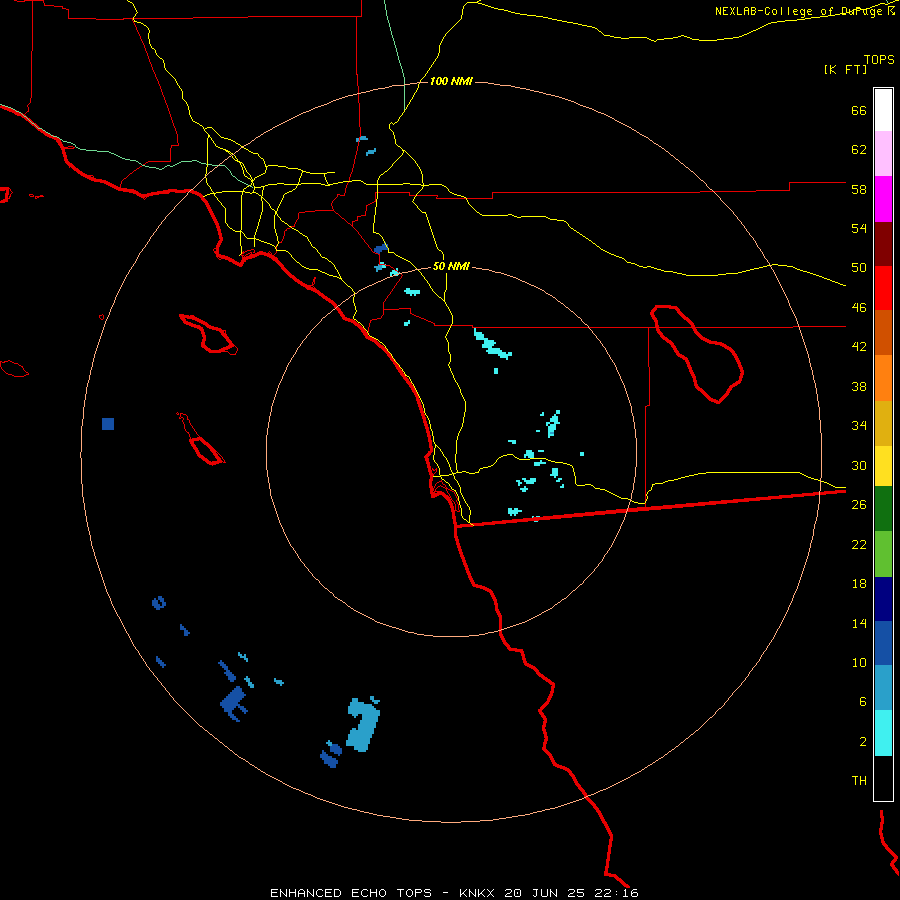Click the cyan 10 legend swatch
This screenshot has height=900, width=900.
click(883, 733)
